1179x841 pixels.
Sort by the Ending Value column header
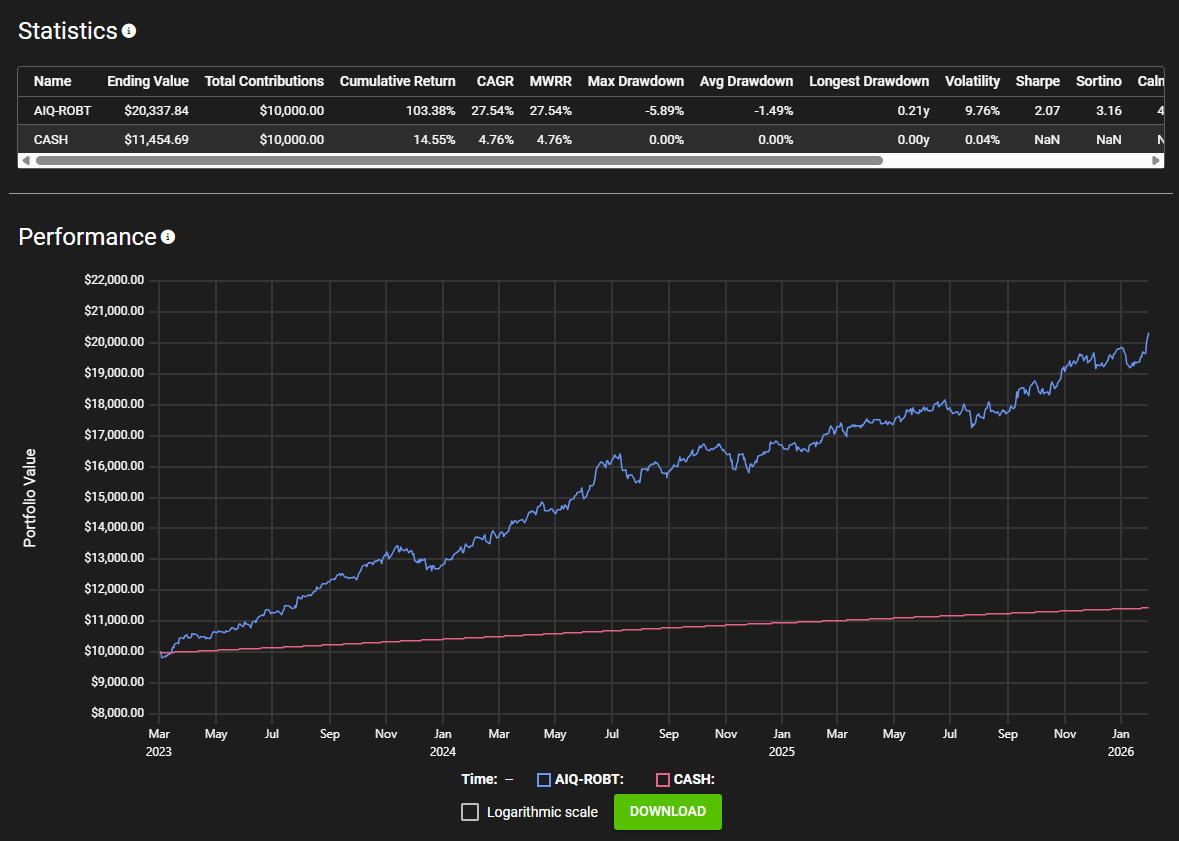147,81
